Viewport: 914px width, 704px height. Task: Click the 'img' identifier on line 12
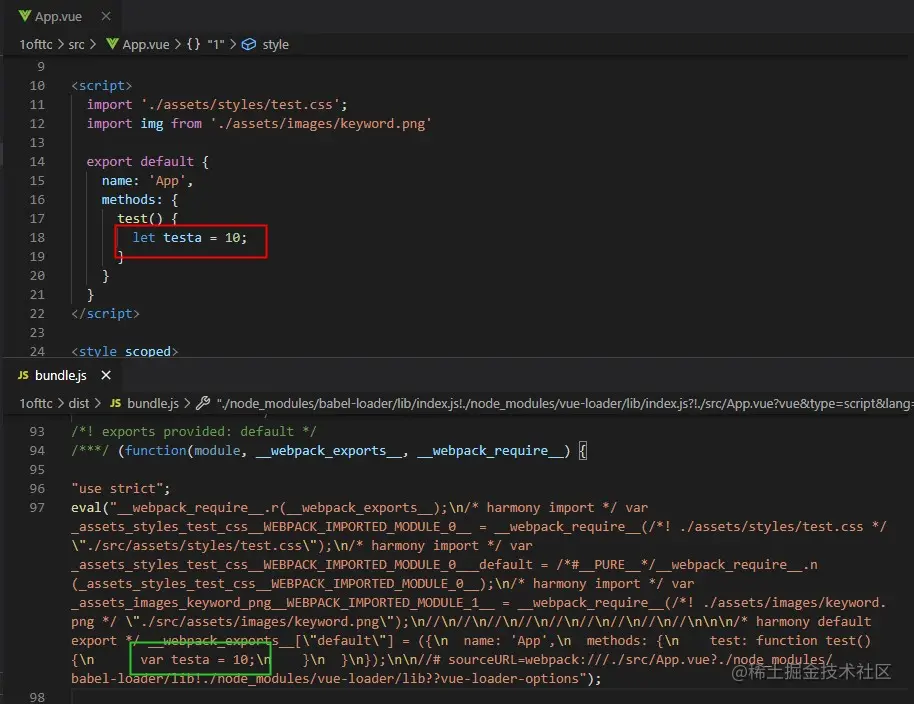point(152,124)
